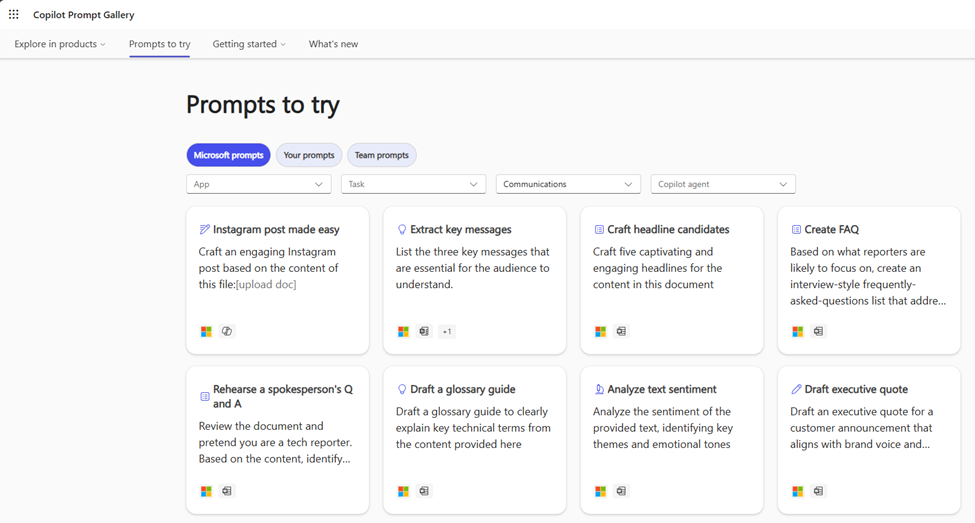Click the Copilot Chat icon on Instagram card
Image resolution: width=975 pixels, height=523 pixels.
click(227, 331)
